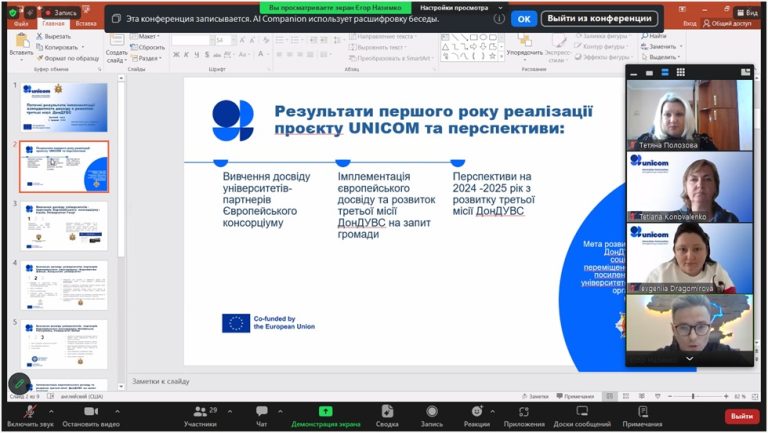Screen dimensions: 768x433
Task: Click Примечания comments in status bar
Action: (x=575, y=396)
